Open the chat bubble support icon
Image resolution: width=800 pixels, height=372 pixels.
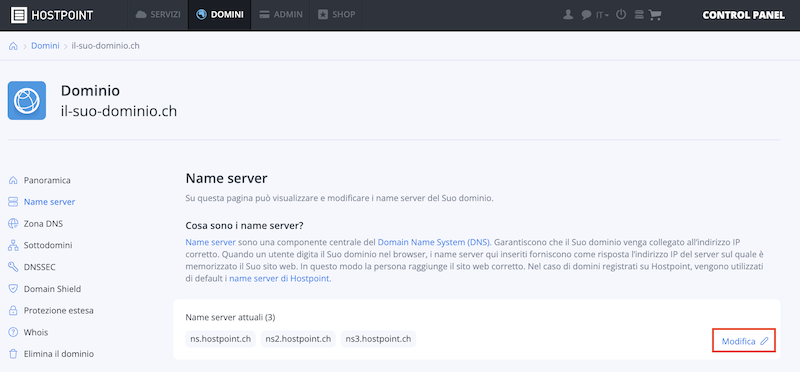coord(586,15)
